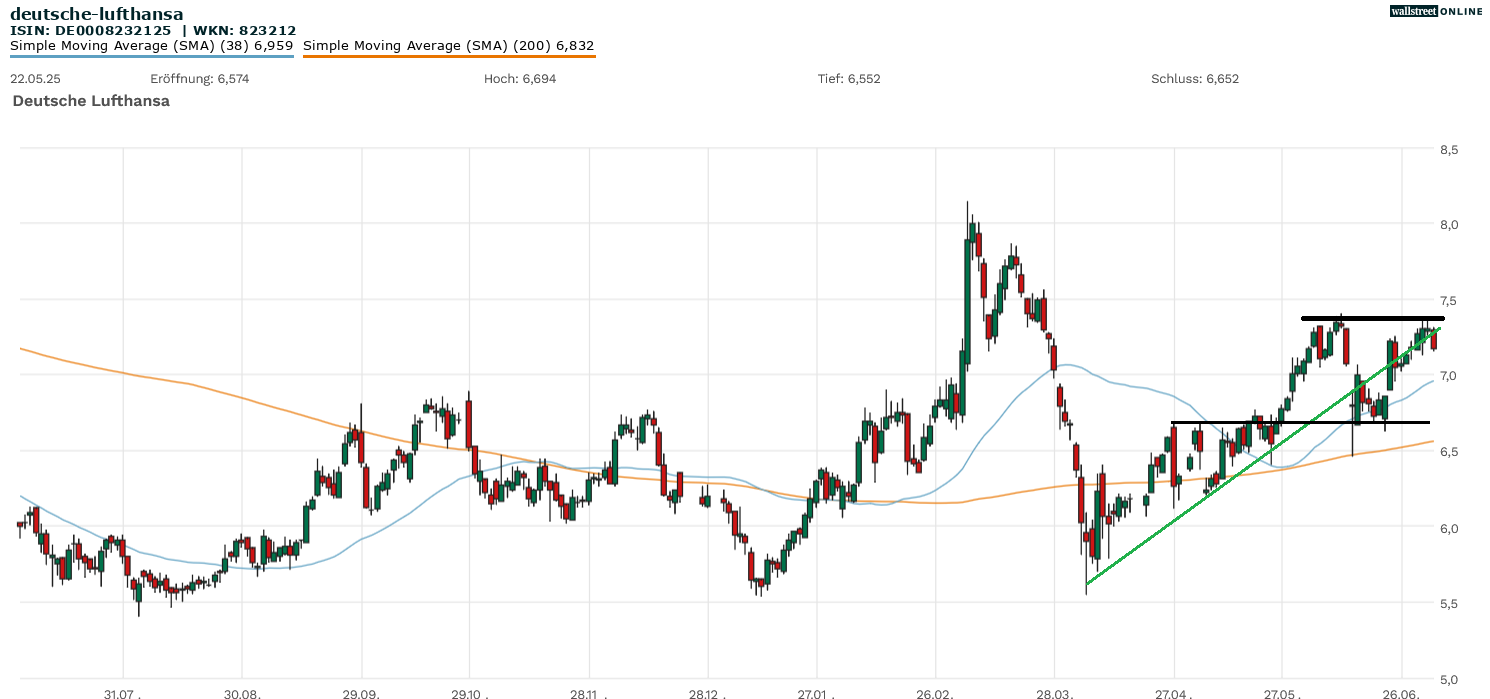Click the 'Deutsche Lufthansa' chart heading
This screenshot has width=1490, height=699.
pos(91,101)
